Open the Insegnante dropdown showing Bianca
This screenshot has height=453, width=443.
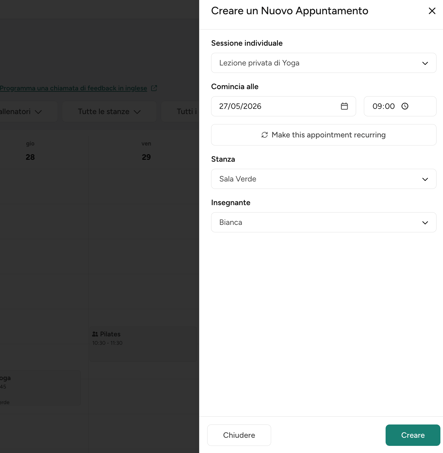tap(323, 222)
